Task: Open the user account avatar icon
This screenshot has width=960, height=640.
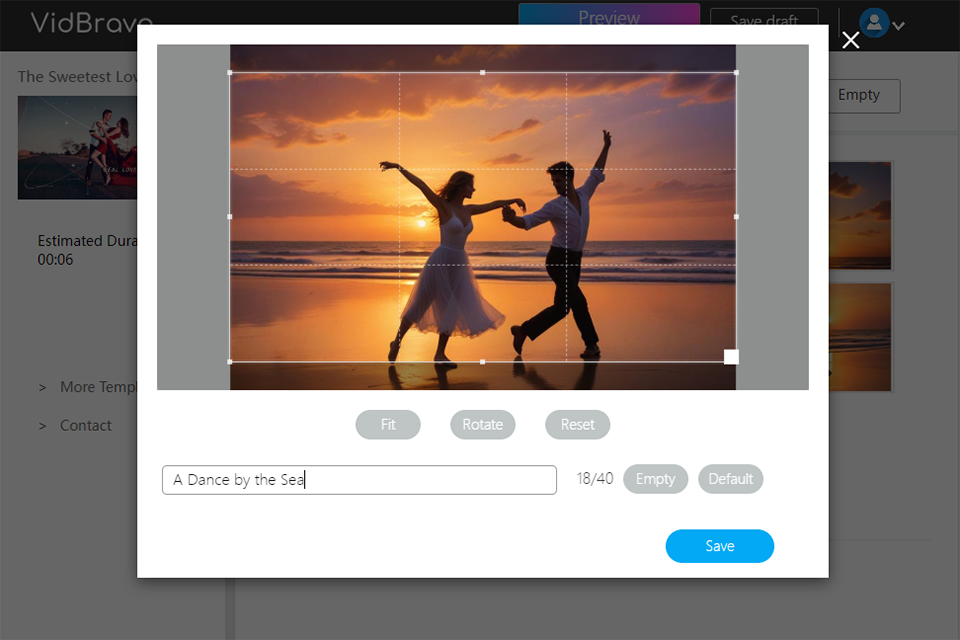Action: click(874, 23)
